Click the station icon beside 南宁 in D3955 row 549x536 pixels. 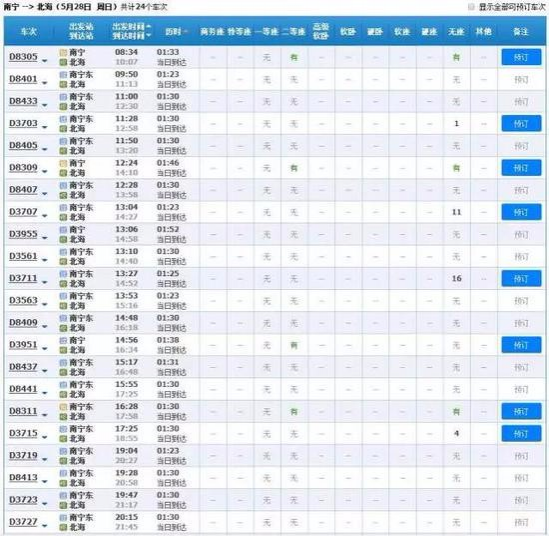63,230
